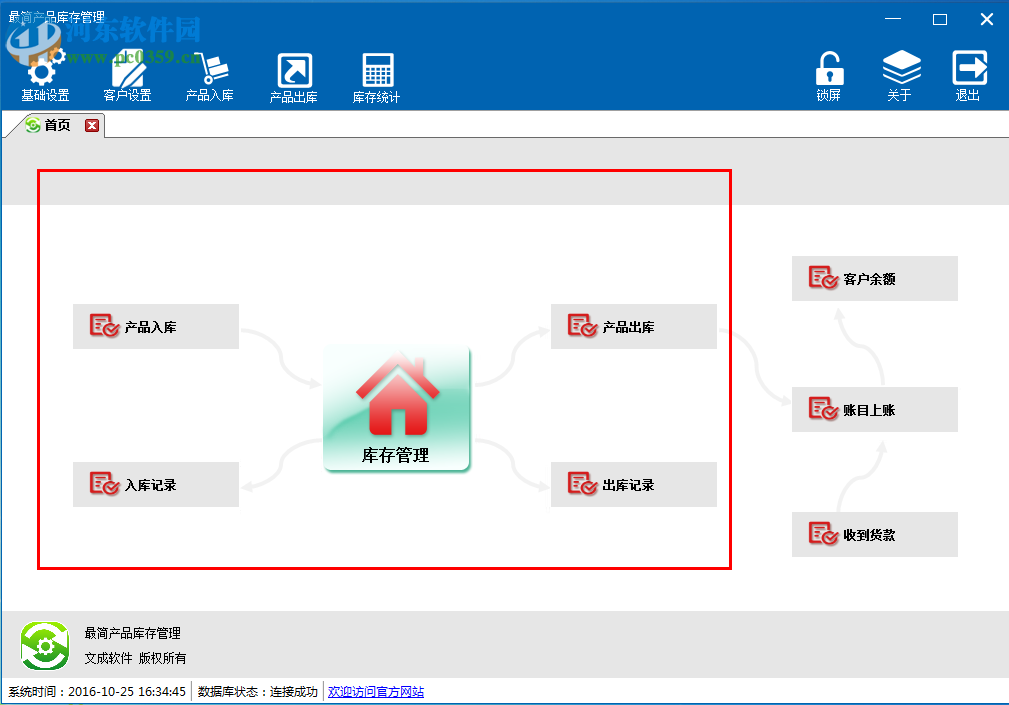The height and width of the screenshot is (705, 1009).
Task: Maximize the application window
Action: click(x=940, y=19)
